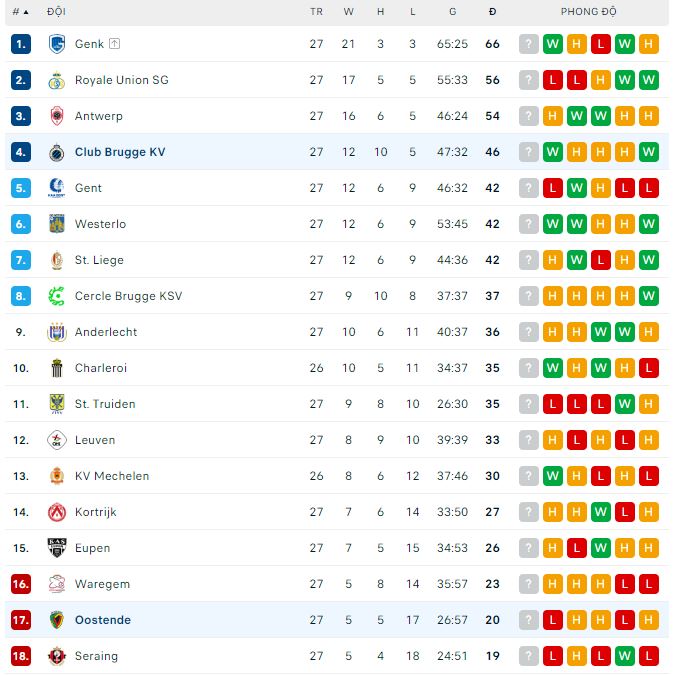The height and width of the screenshot is (675, 675).
Task: Click the G goals column header
Action: [452, 12]
